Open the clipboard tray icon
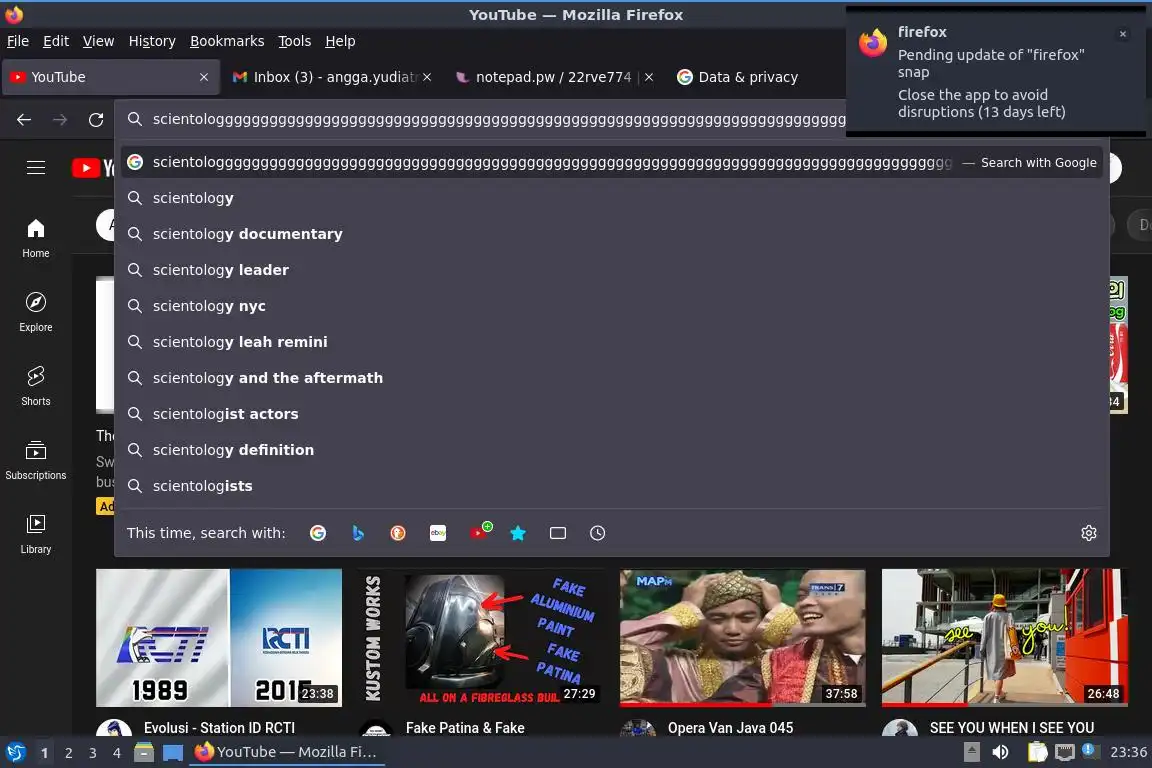 tap(1037, 752)
